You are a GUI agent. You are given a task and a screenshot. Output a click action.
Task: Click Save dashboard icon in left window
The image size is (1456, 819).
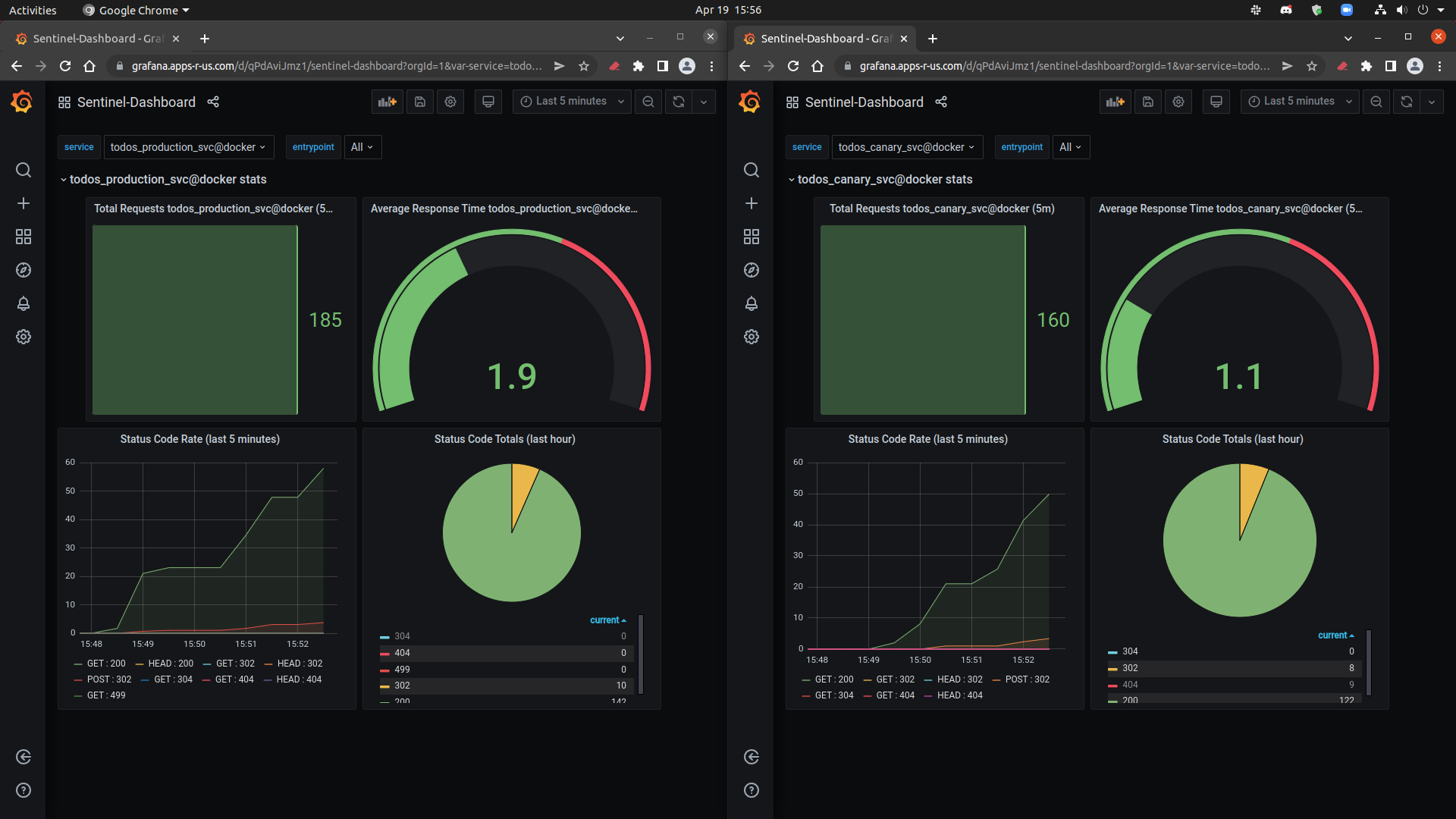click(x=420, y=102)
